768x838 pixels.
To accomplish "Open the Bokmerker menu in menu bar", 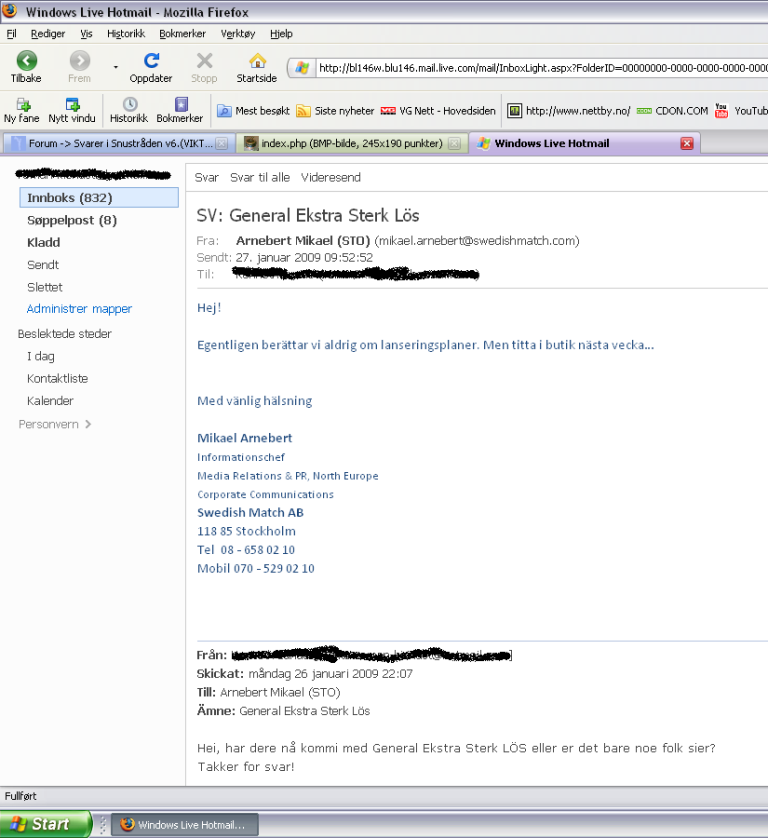I will coord(182,34).
